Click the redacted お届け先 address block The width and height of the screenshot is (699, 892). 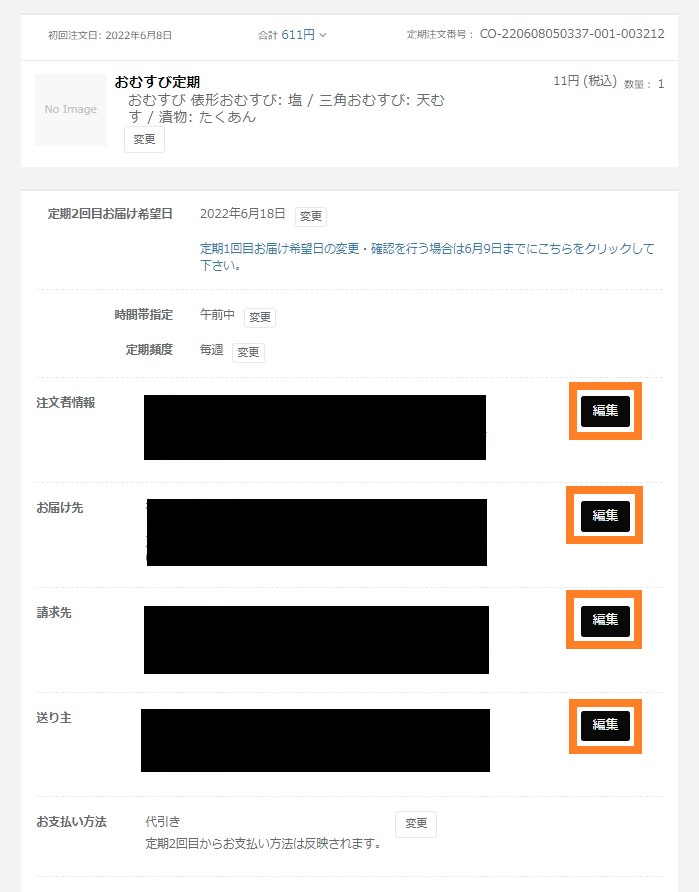pyautogui.click(x=317, y=532)
